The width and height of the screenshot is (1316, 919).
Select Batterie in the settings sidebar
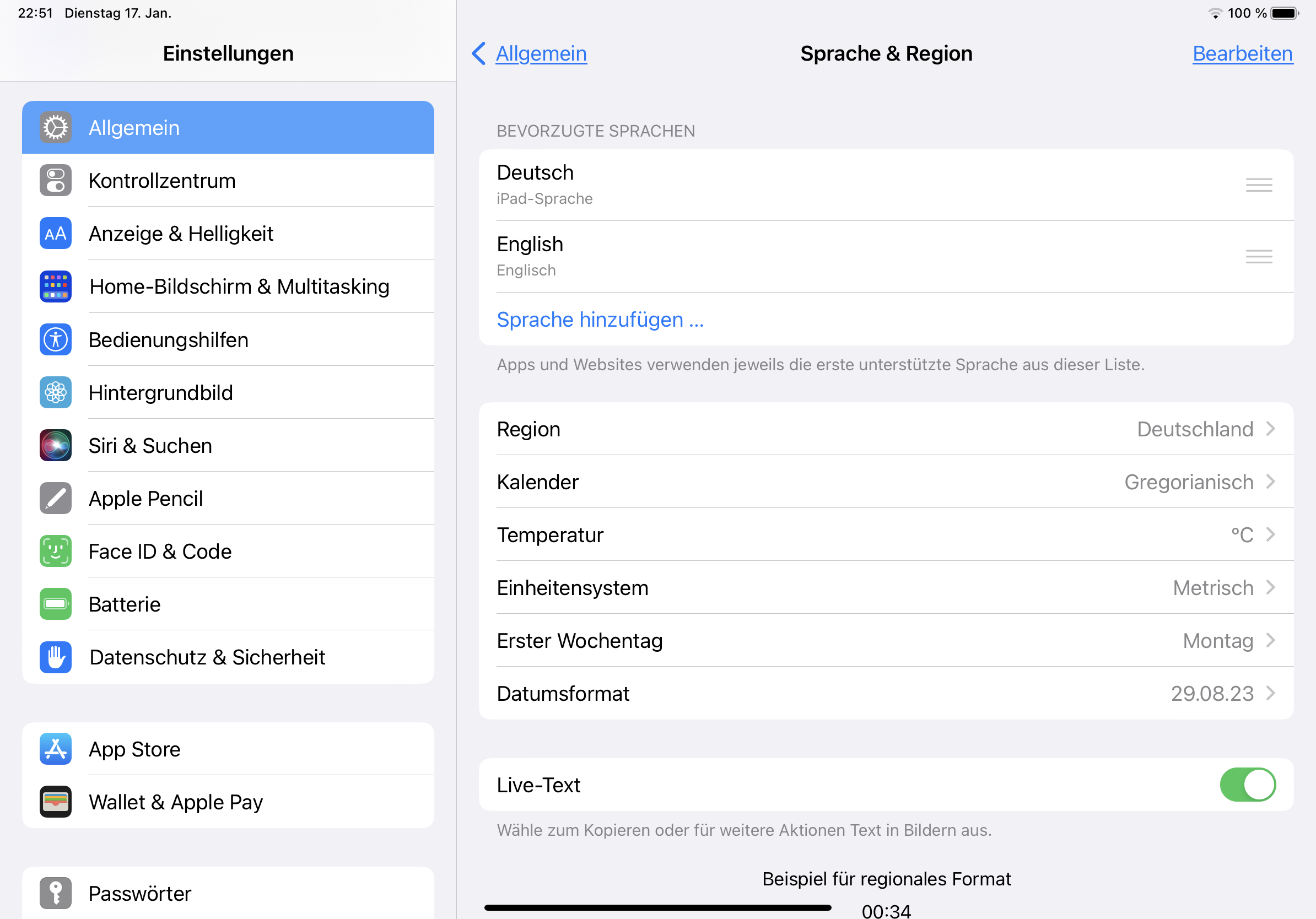pos(125,604)
